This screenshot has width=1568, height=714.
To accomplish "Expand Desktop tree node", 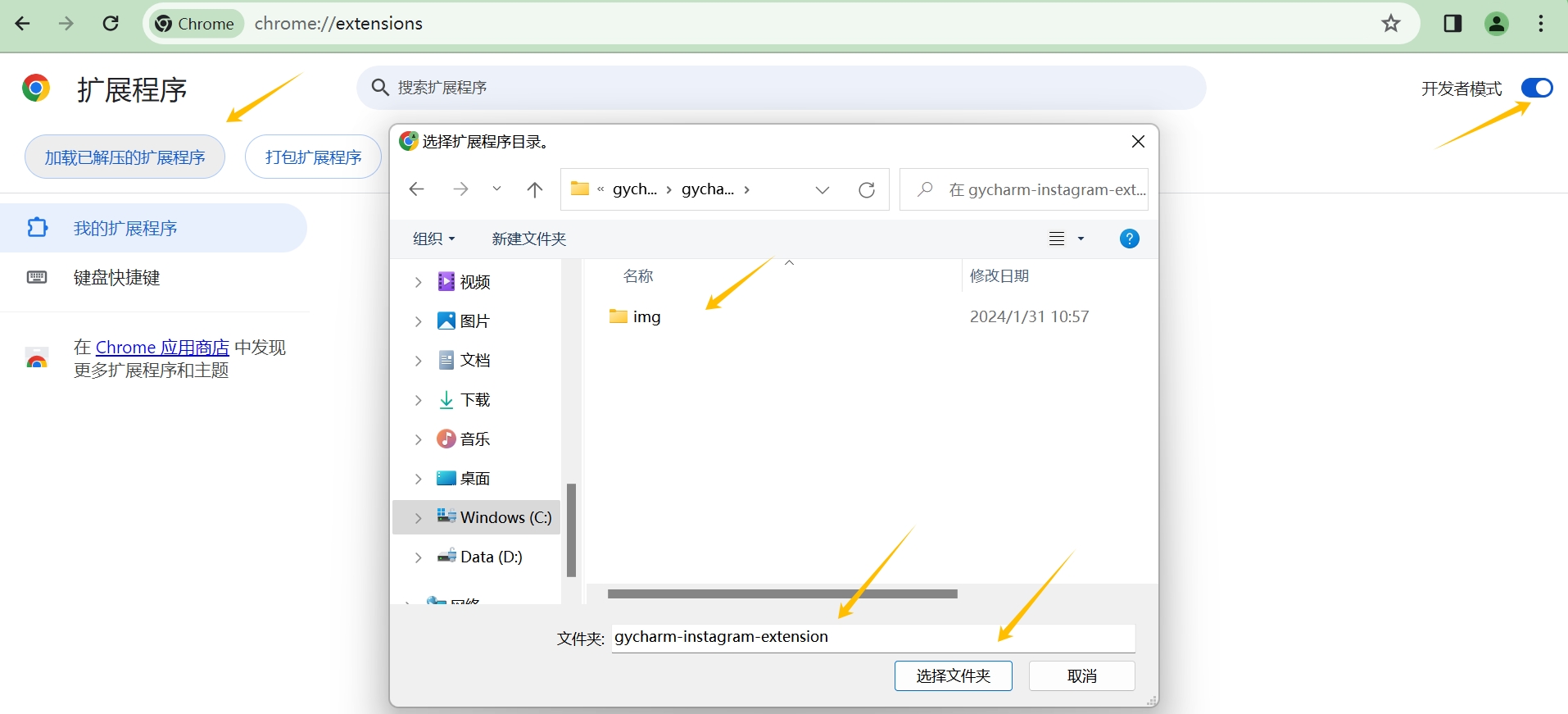I will pyautogui.click(x=418, y=479).
